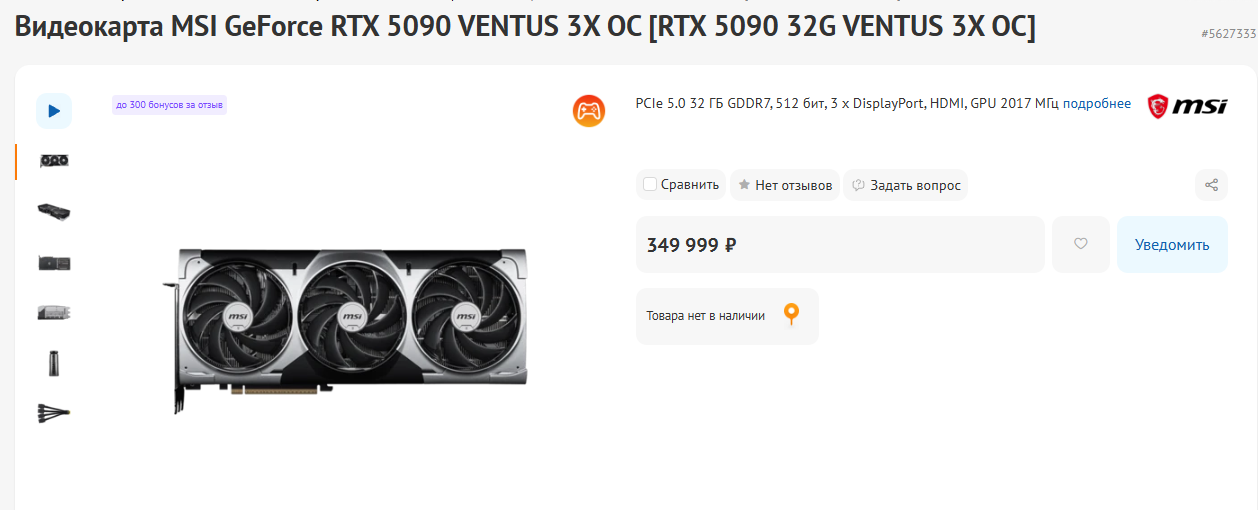
Task: Add to wishlist with heart icon
Action: tap(1081, 244)
